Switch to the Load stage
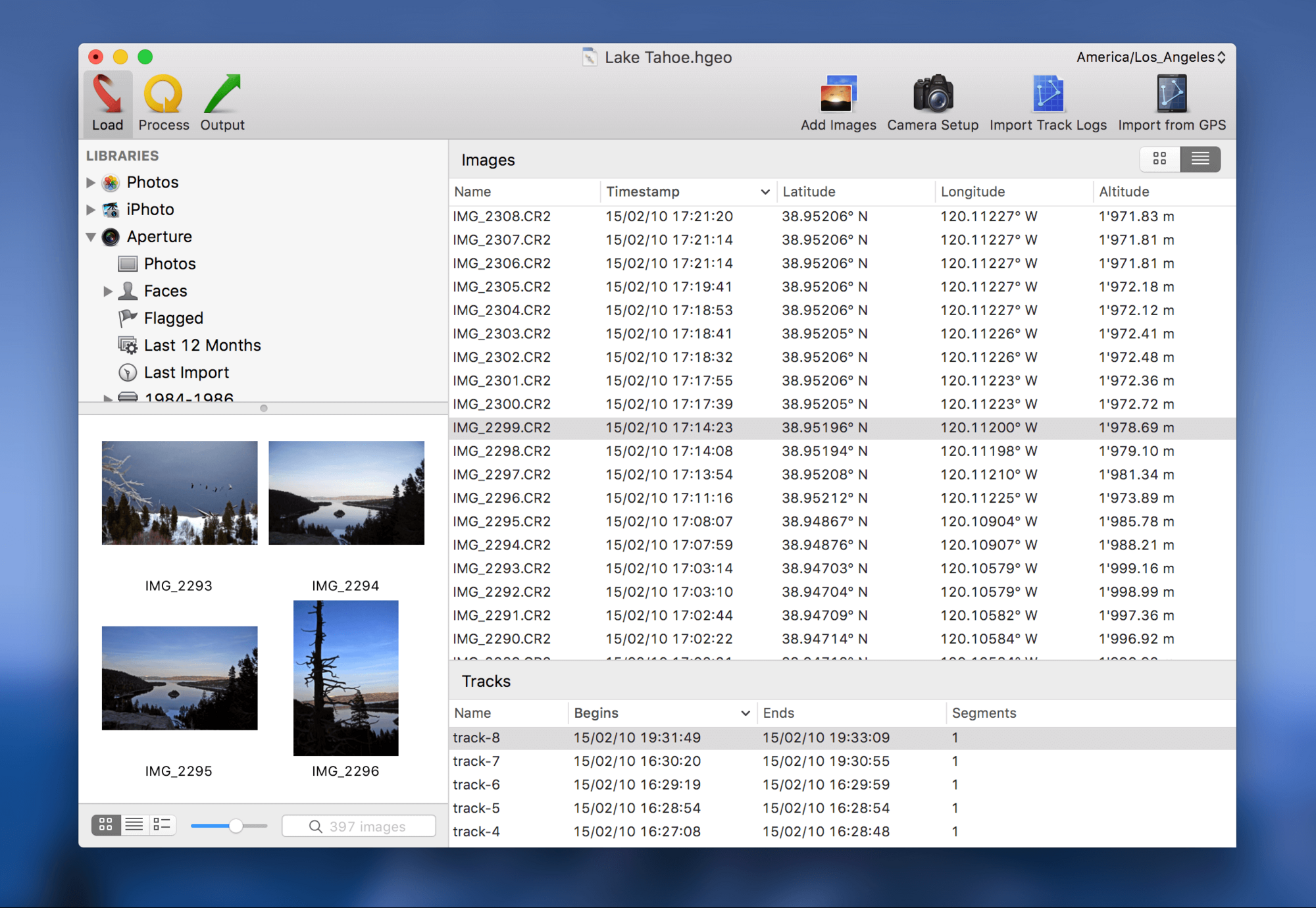Screen dimensions: 1316x908 pos(107,104)
